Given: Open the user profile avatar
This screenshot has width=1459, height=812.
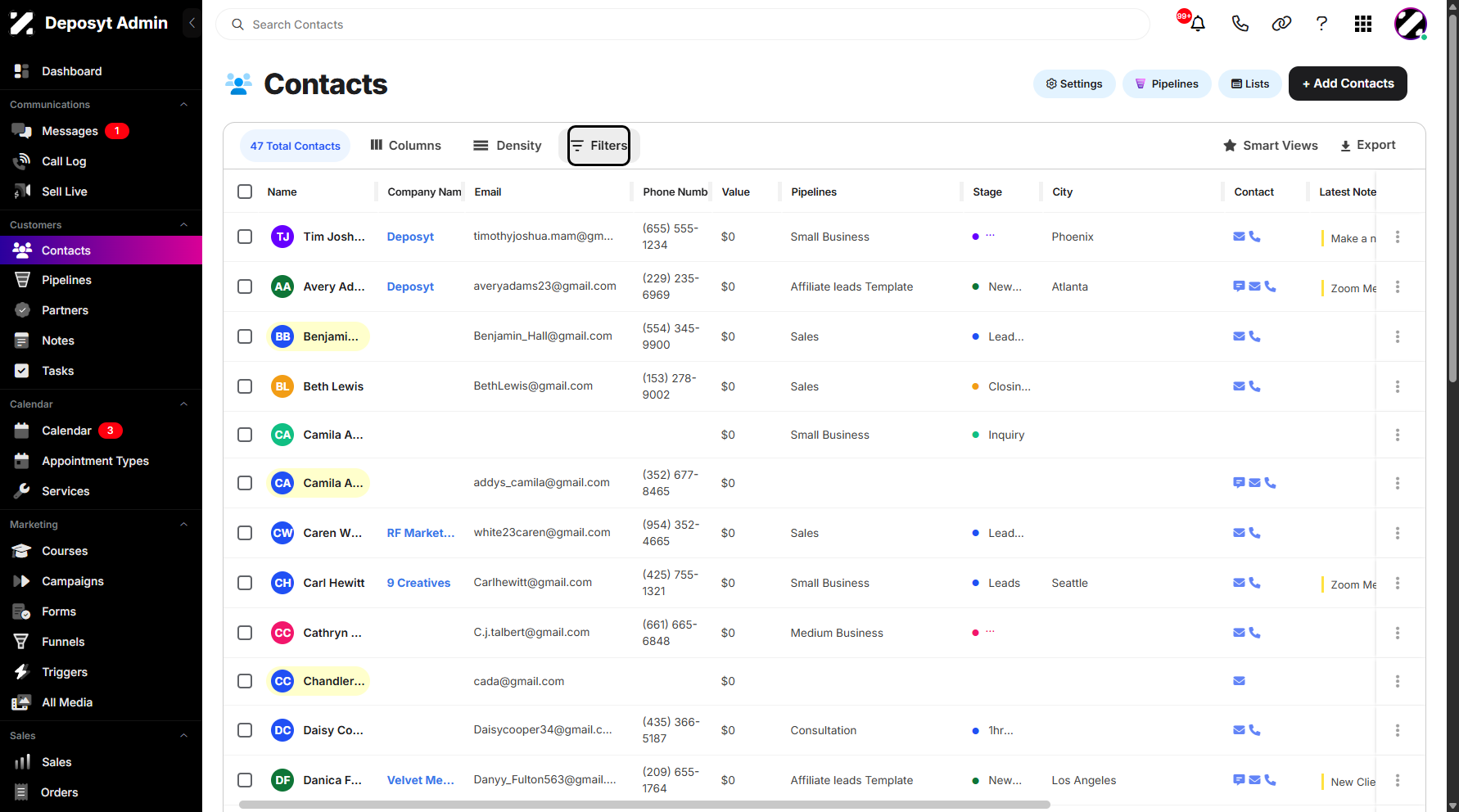Looking at the screenshot, I should point(1411,24).
